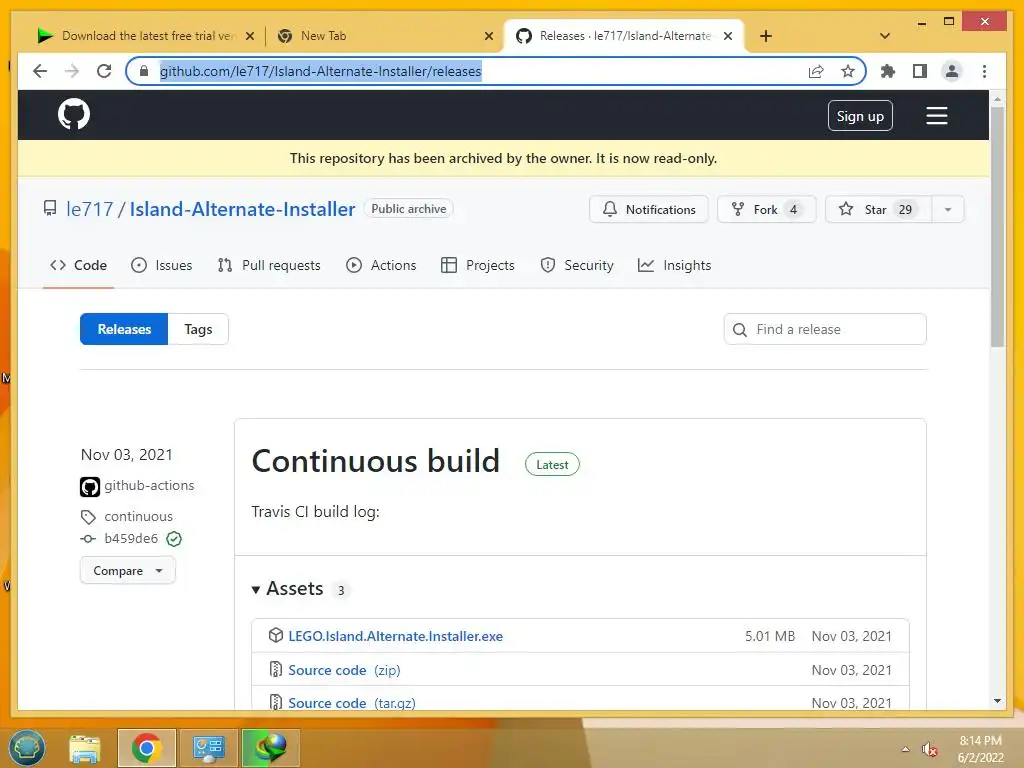Share this page via the share icon
This screenshot has width=1024, height=768.
tap(816, 71)
